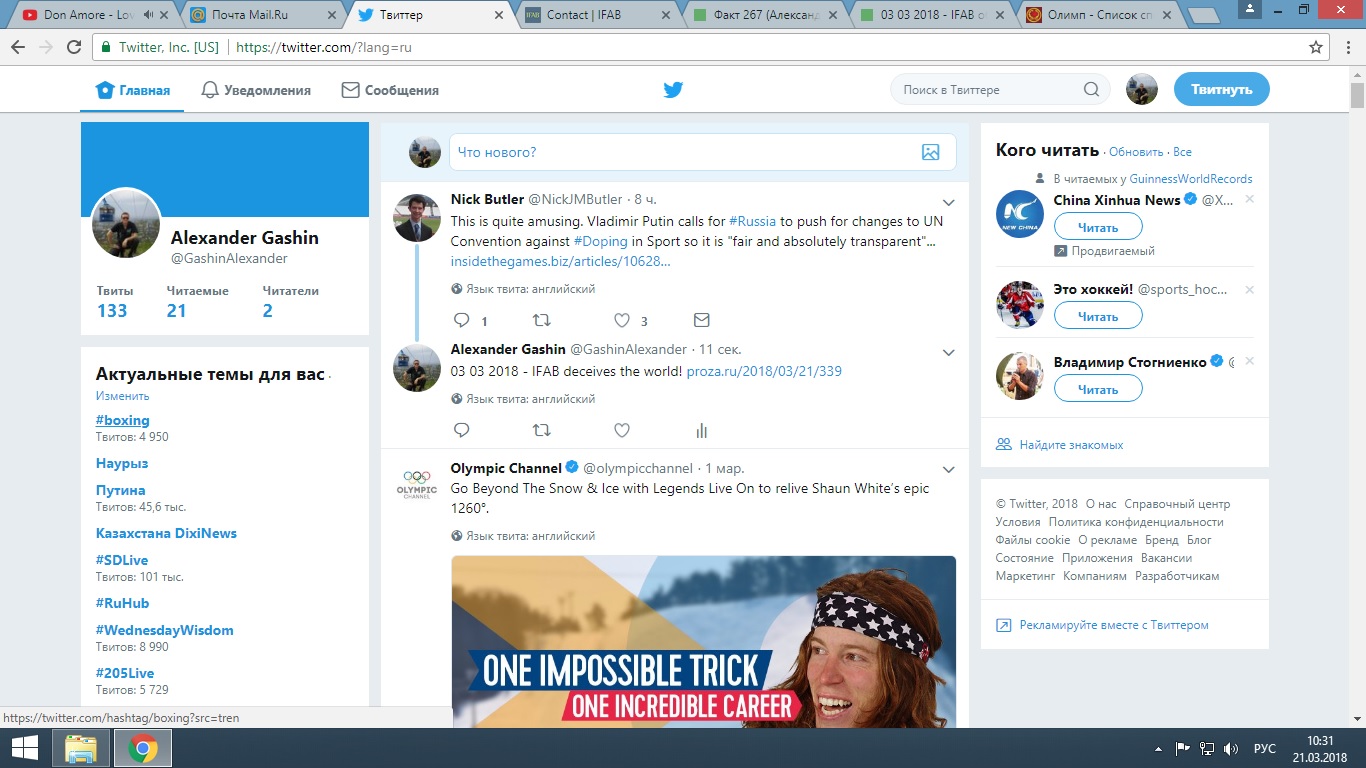Screen dimensions: 1366x768
Task: Follow Владимир Стогниенко with Читать button
Action: [1098, 389]
